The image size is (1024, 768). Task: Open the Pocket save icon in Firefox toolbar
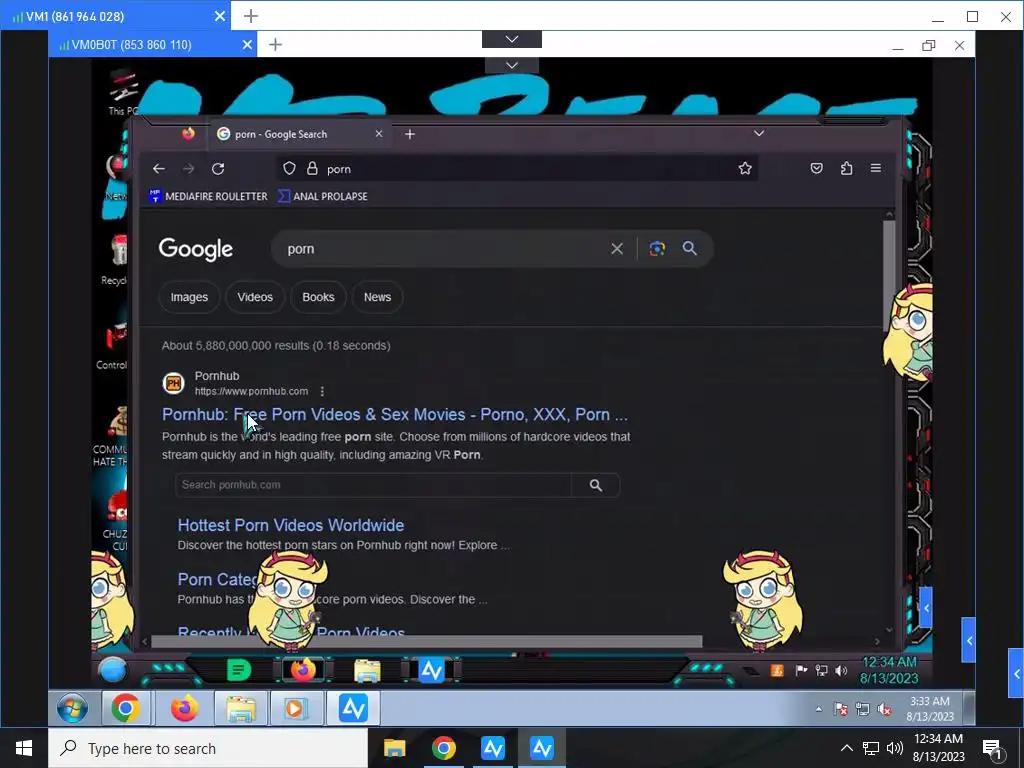tap(816, 168)
